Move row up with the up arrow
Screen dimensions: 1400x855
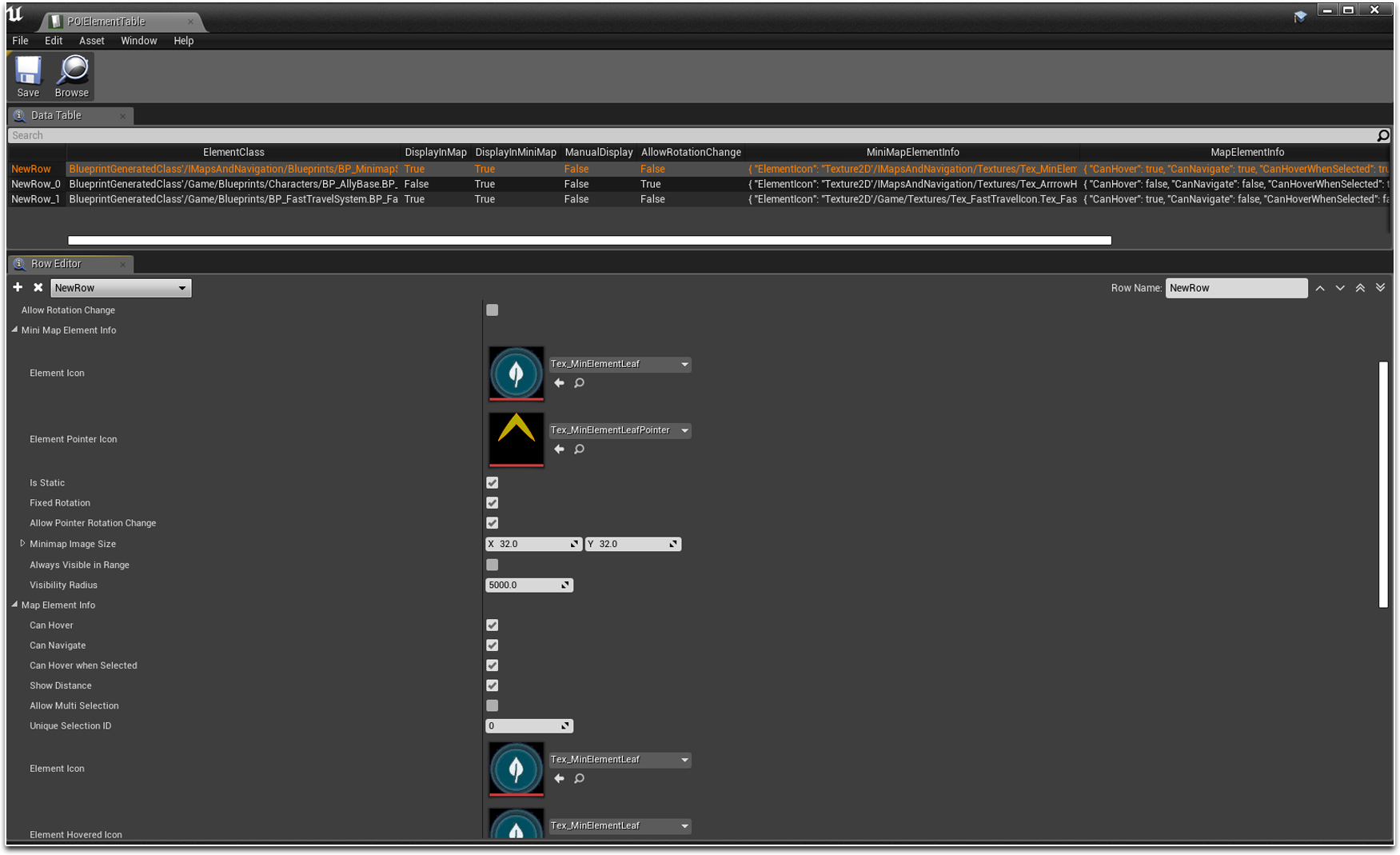tap(1320, 288)
